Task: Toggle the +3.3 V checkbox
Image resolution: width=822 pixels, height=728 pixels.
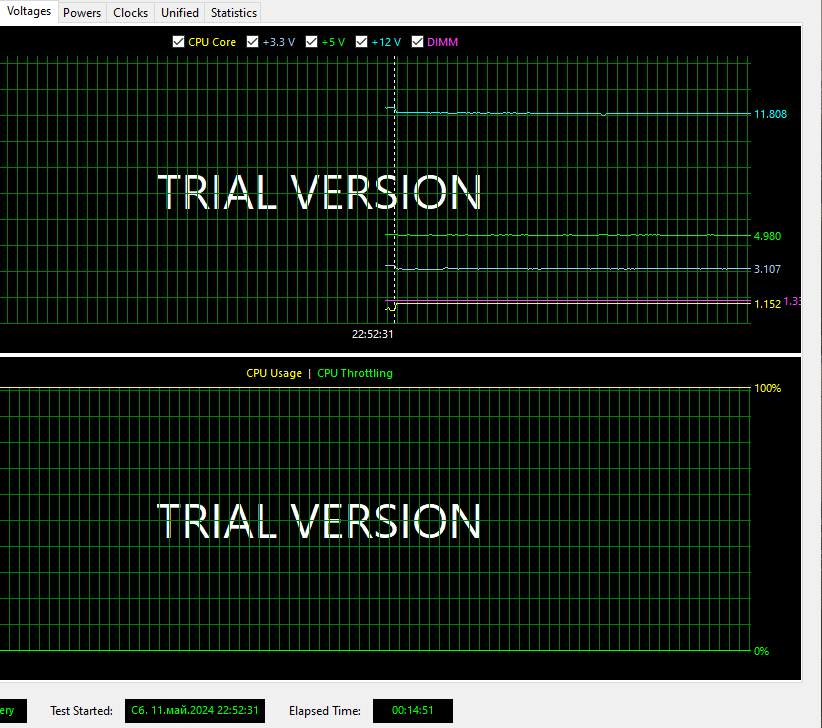Action: [252, 42]
